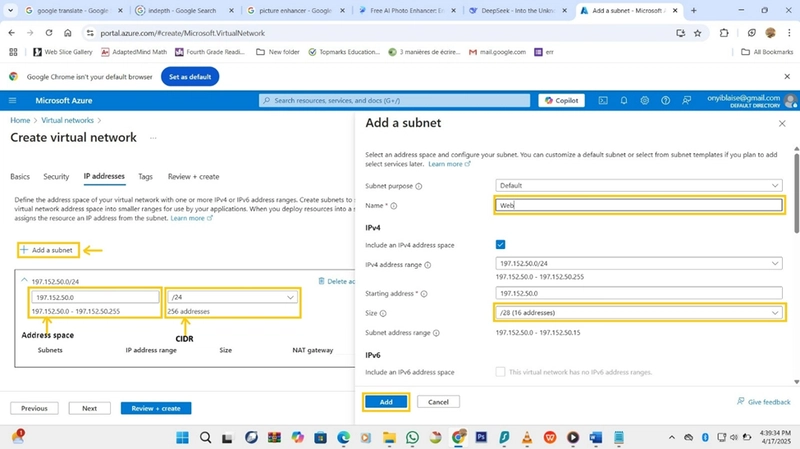Go to Home breadcrumb link
This screenshot has height=449, width=800.
tap(20, 120)
